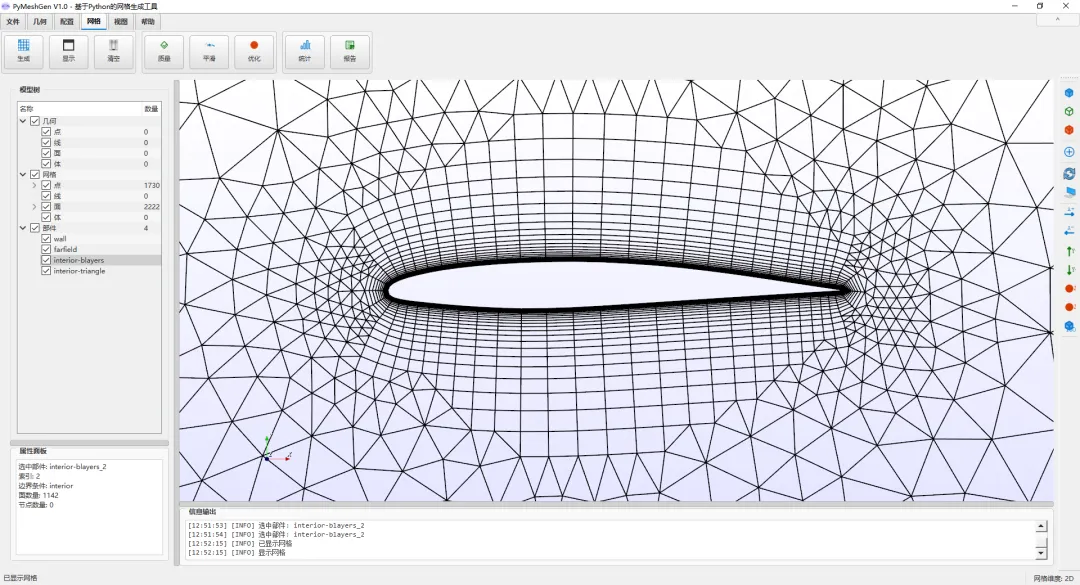Viewport: 1080px width, 585px height.
Task: Click the isometric blue cube icon at bottom
Action: point(1069,326)
